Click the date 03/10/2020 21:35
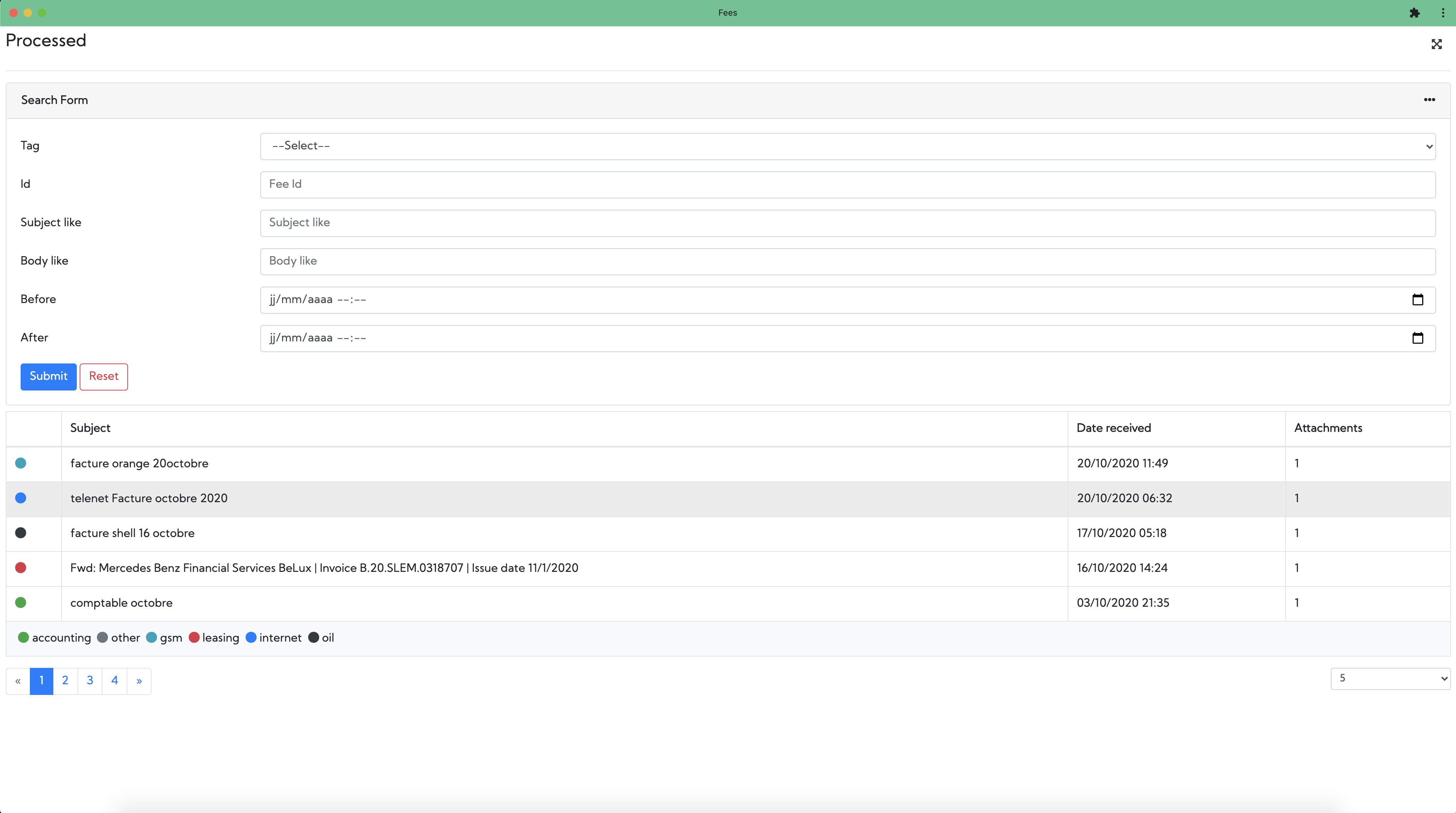1456x813 pixels. (1122, 603)
